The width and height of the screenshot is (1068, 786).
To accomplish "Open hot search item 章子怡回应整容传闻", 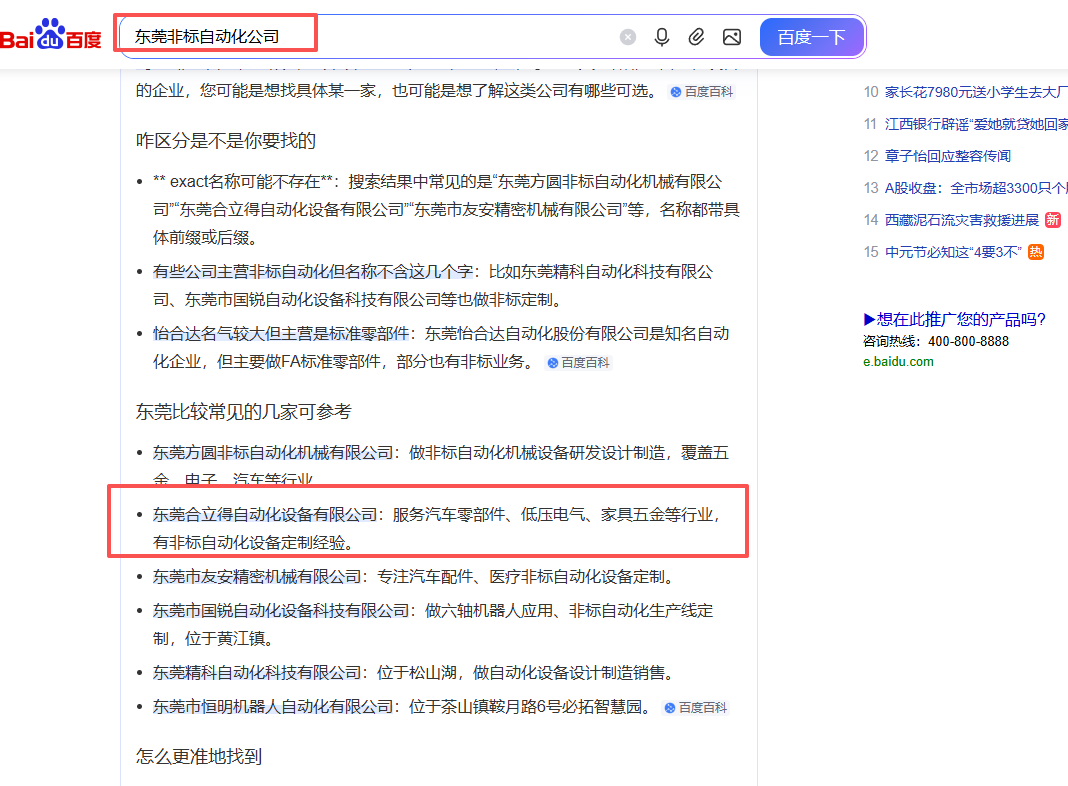I will pyautogui.click(x=947, y=156).
